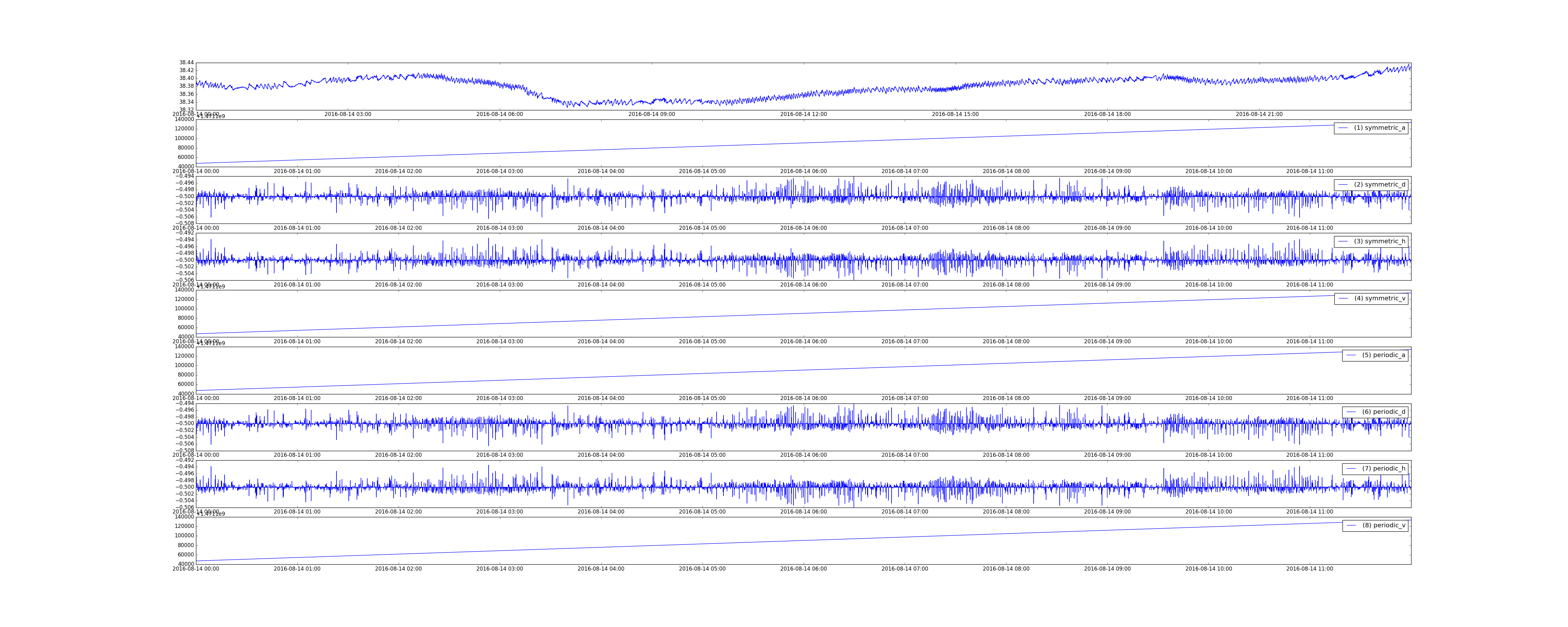Click the rising line in symmetric_a plot
The image size is (1568, 627).
(x=791, y=144)
